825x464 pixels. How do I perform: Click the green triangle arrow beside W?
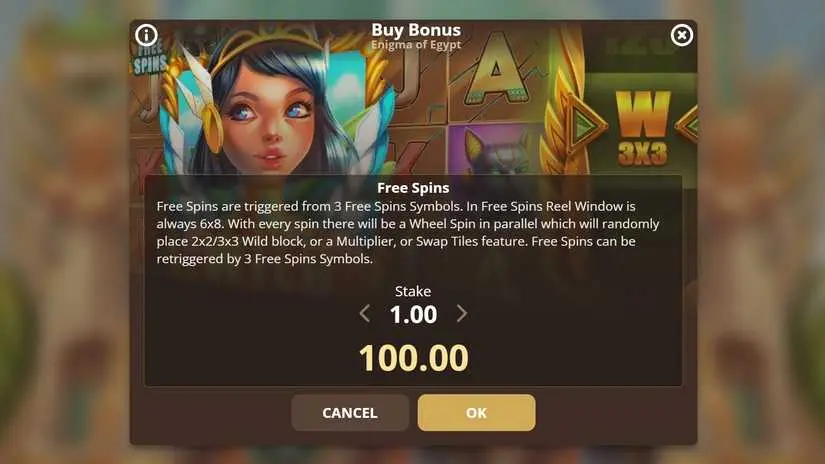[583, 125]
